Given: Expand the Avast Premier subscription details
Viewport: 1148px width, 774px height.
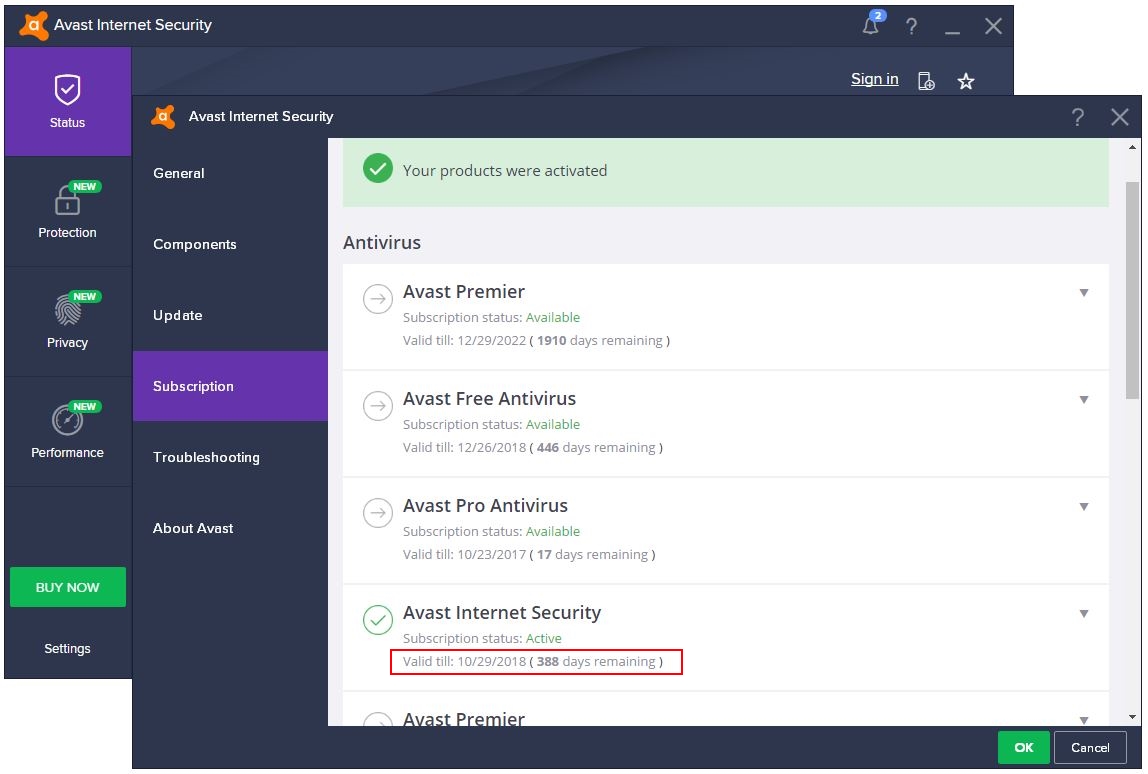Looking at the screenshot, I should (1084, 293).
